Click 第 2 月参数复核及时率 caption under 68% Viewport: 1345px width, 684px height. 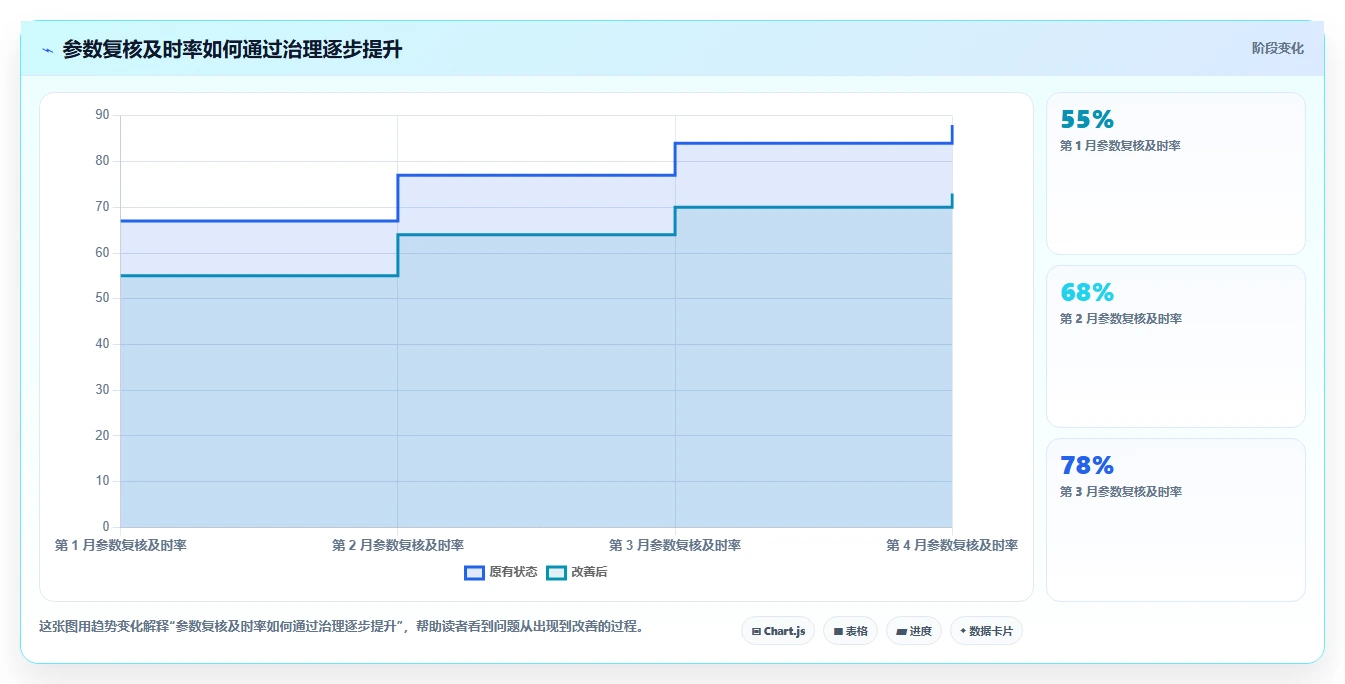(1120, 319)
